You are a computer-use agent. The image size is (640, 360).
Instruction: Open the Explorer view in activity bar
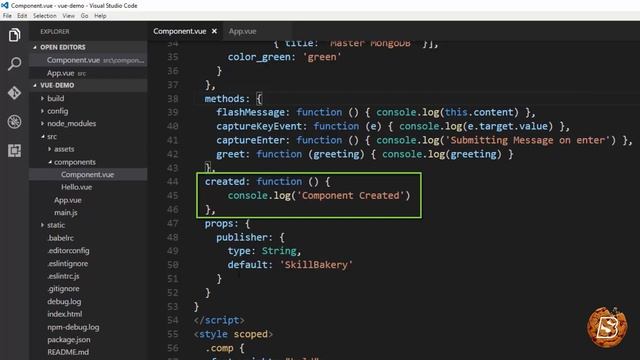pyautogui.click(x=14, y=35)
